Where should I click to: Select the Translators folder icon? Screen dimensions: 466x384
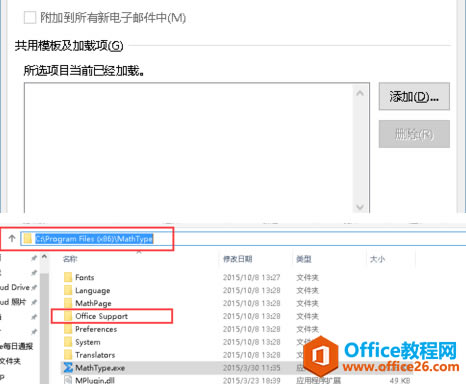pos(68,355)
